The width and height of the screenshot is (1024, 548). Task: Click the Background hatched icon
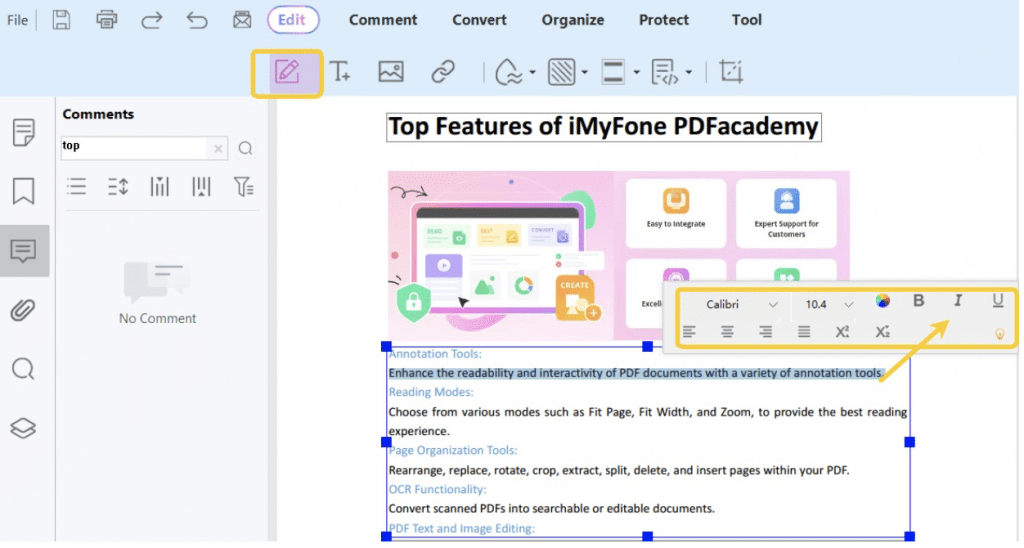(x=562, y=72)
